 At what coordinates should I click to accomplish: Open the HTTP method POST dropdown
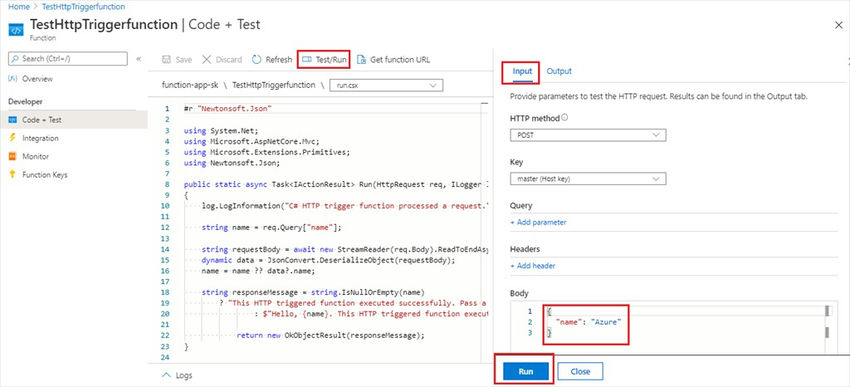pos(588,135)
